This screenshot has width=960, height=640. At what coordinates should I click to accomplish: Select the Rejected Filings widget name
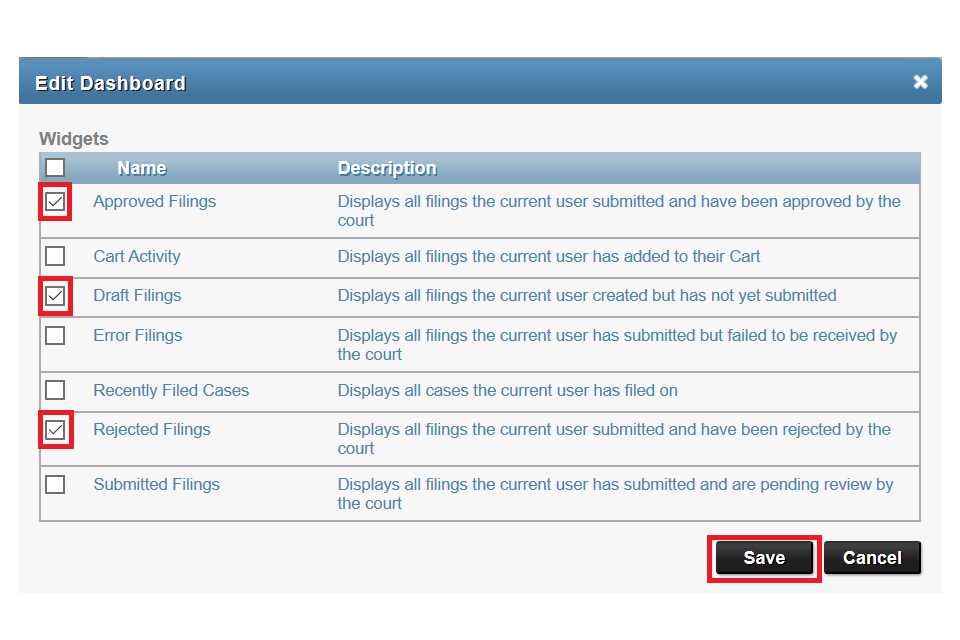(152, 430)
